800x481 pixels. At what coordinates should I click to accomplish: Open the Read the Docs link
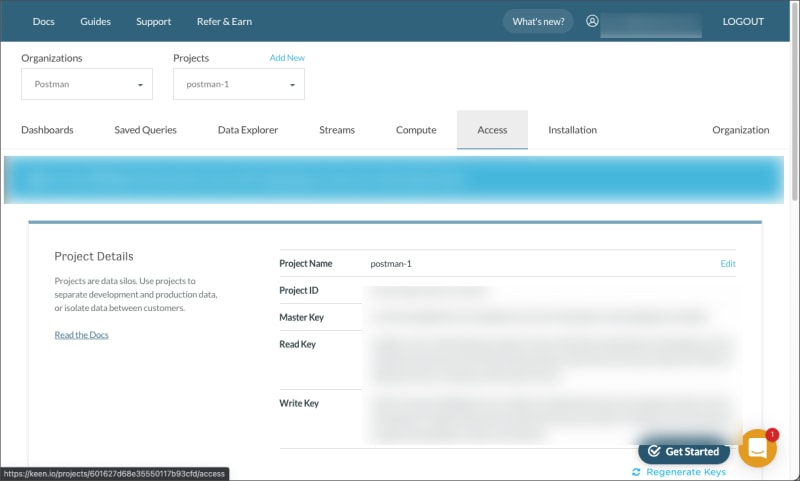pos(82,335)
